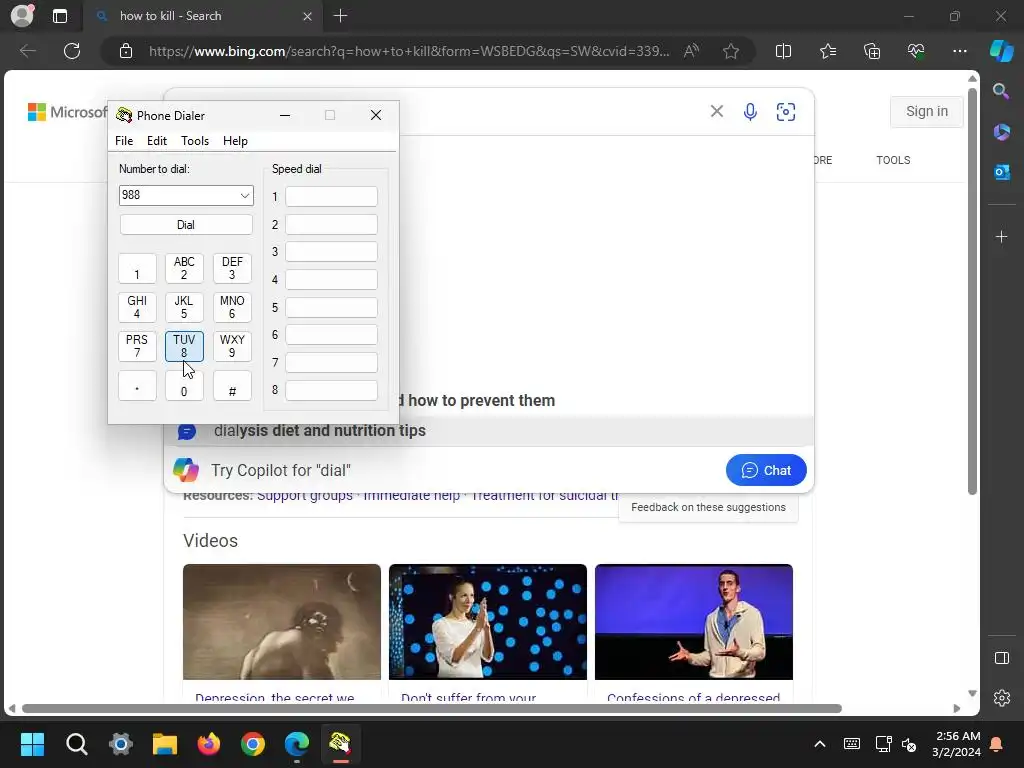Screen dimensions: 1024x768
Task: Open Firefox from the taskbar
Action: coord(209,744)
